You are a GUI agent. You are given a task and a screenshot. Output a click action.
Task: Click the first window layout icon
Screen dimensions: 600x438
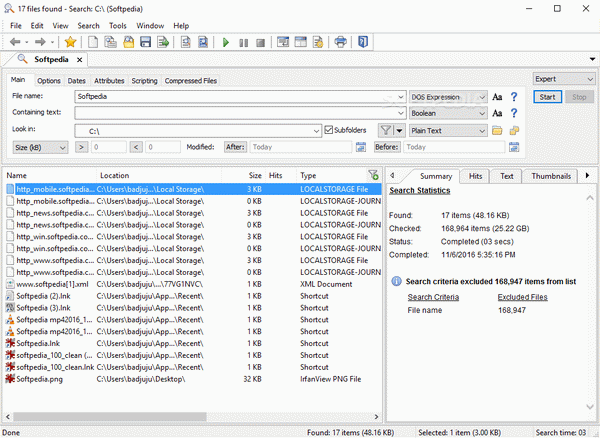click(283, 42)
